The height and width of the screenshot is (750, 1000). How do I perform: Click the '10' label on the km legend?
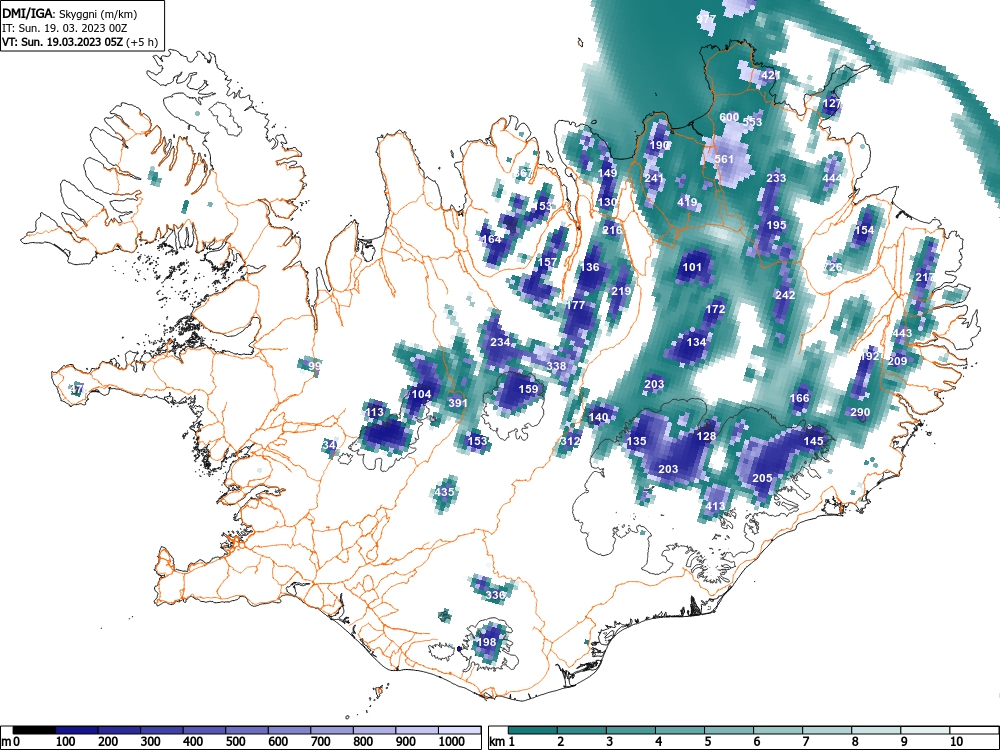tap(955, 742)
